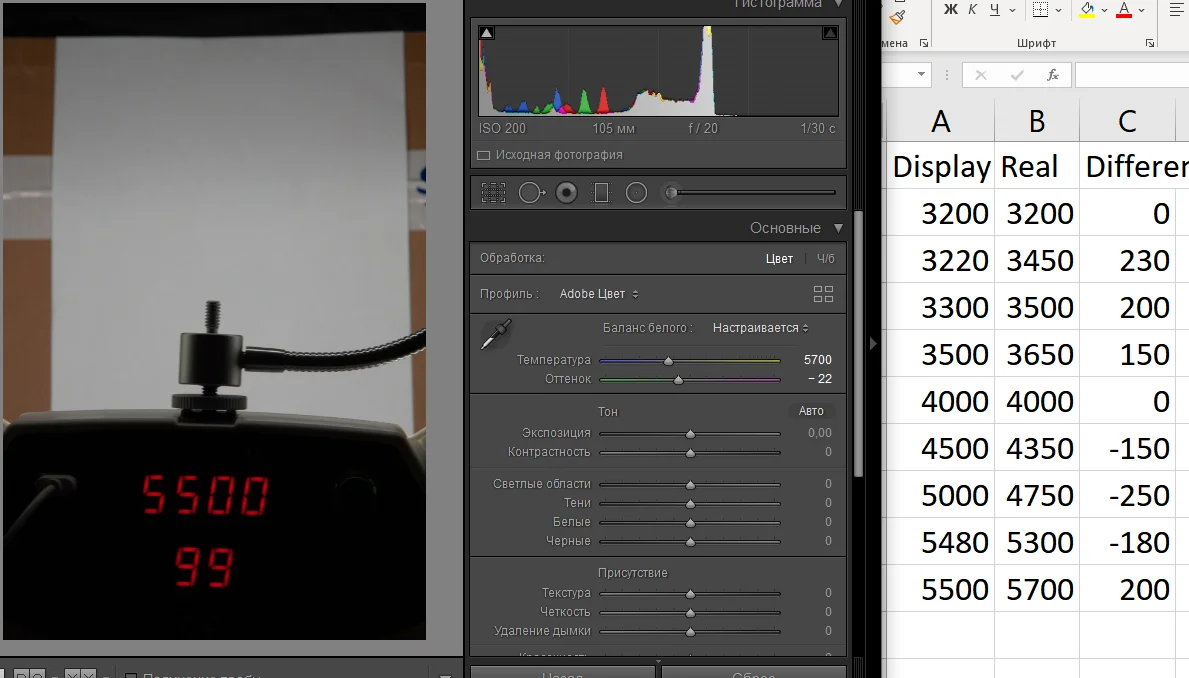This screenshot has width=1189, height=678.
Task: Click the Adjustment brush slider handle
Action: tap(671, 193)
